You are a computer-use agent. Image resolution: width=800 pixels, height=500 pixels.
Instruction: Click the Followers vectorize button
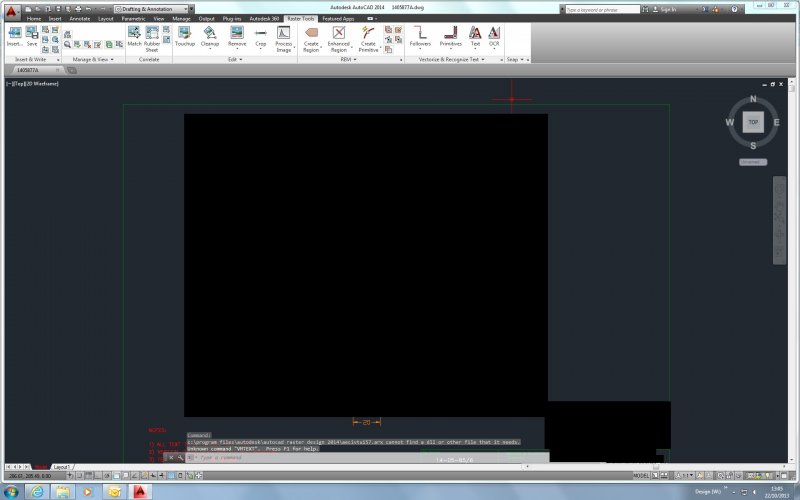[420, 36]
